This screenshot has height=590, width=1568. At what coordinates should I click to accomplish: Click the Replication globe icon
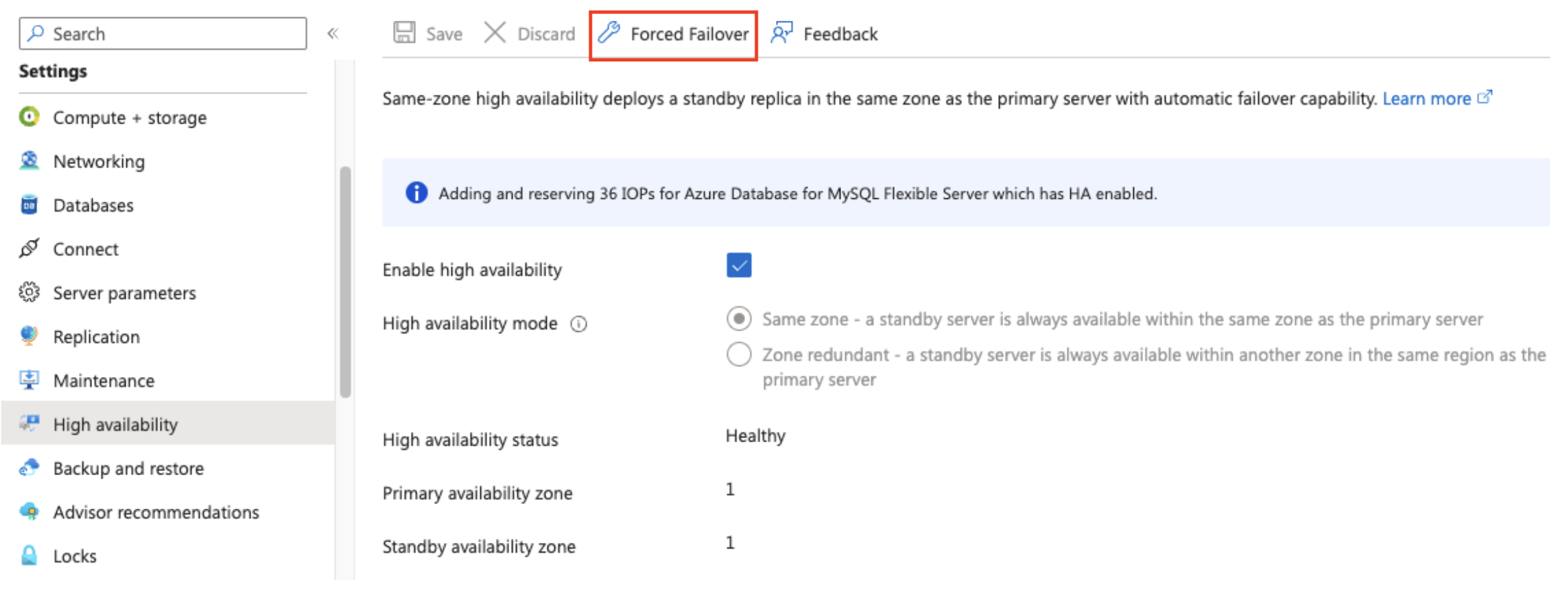[29, 336]
